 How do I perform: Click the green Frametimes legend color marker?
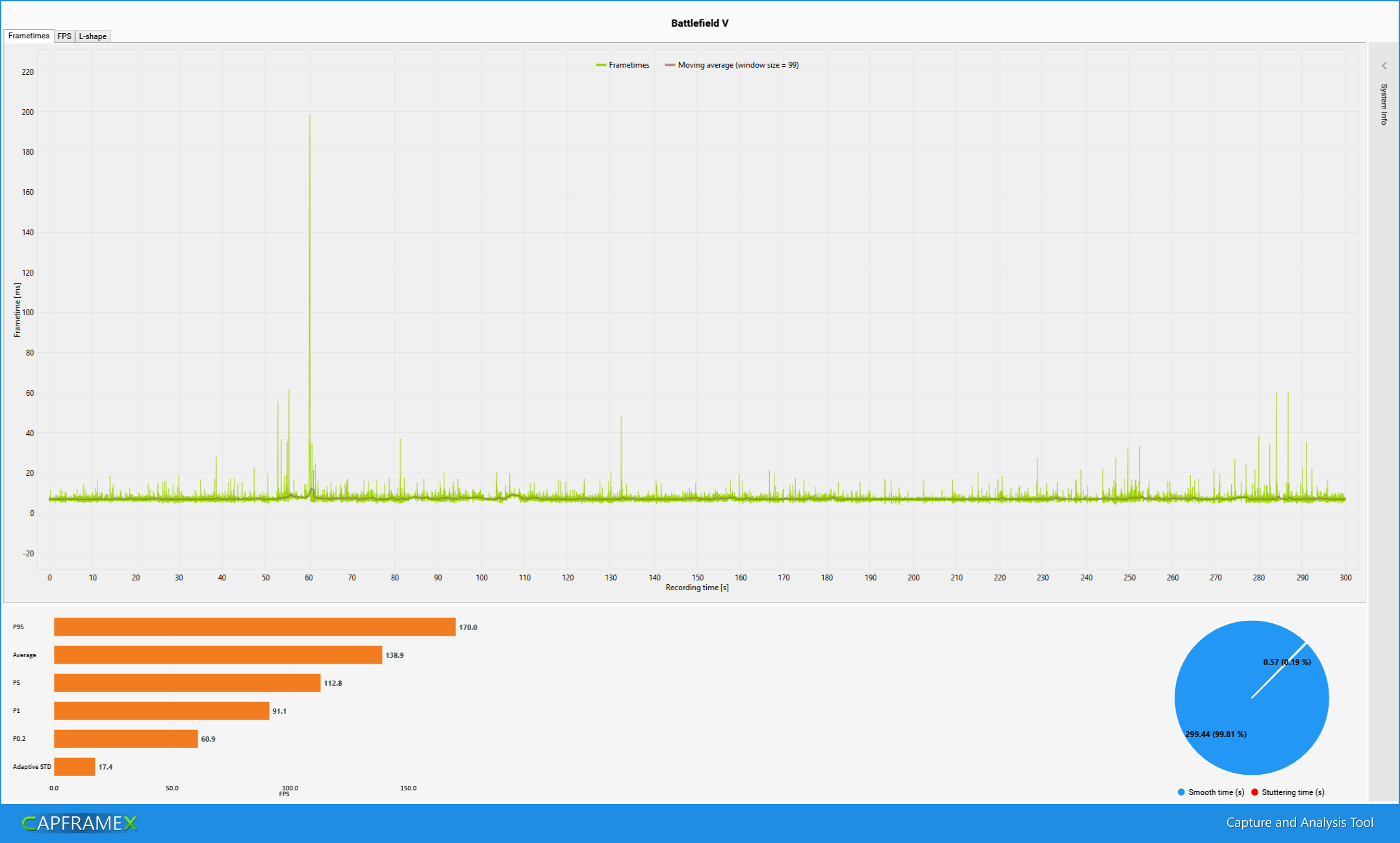point(601,65)
